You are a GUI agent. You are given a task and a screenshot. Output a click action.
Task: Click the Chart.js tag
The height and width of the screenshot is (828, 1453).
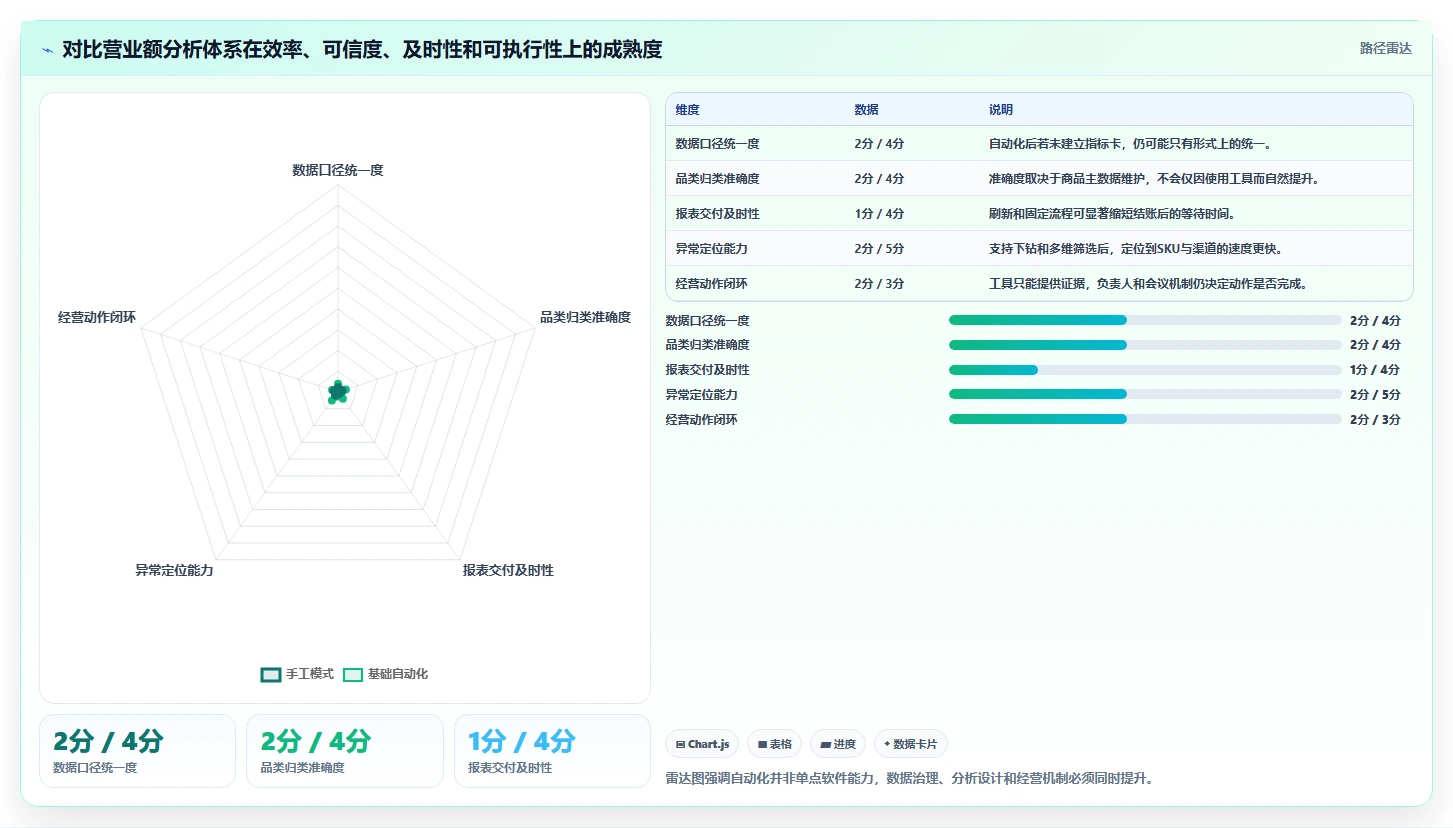click(702, 744)
